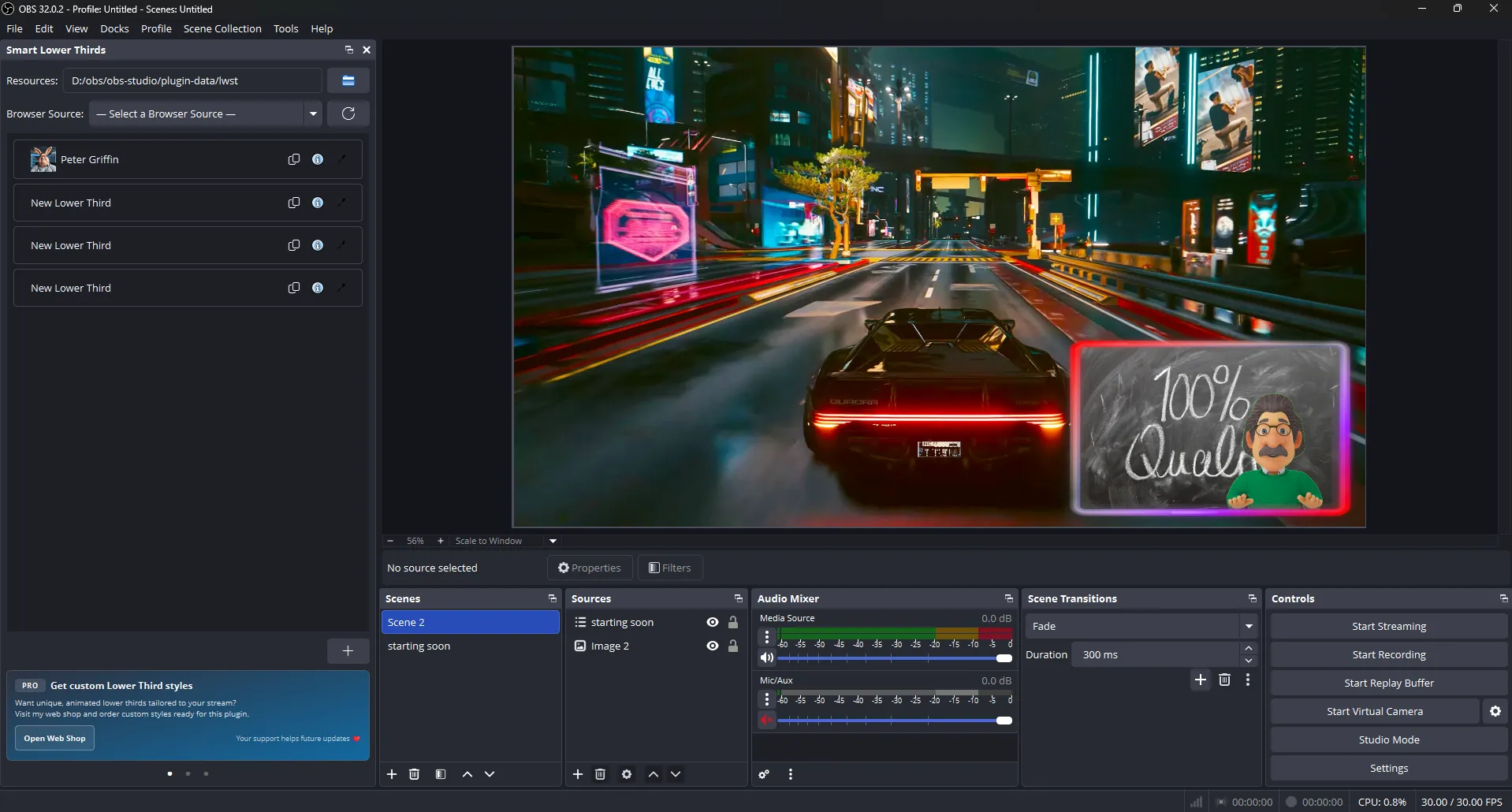Refresh the selected browser source
The height and width of the screenshot is (812, 1512).
(x=348, y=114)
